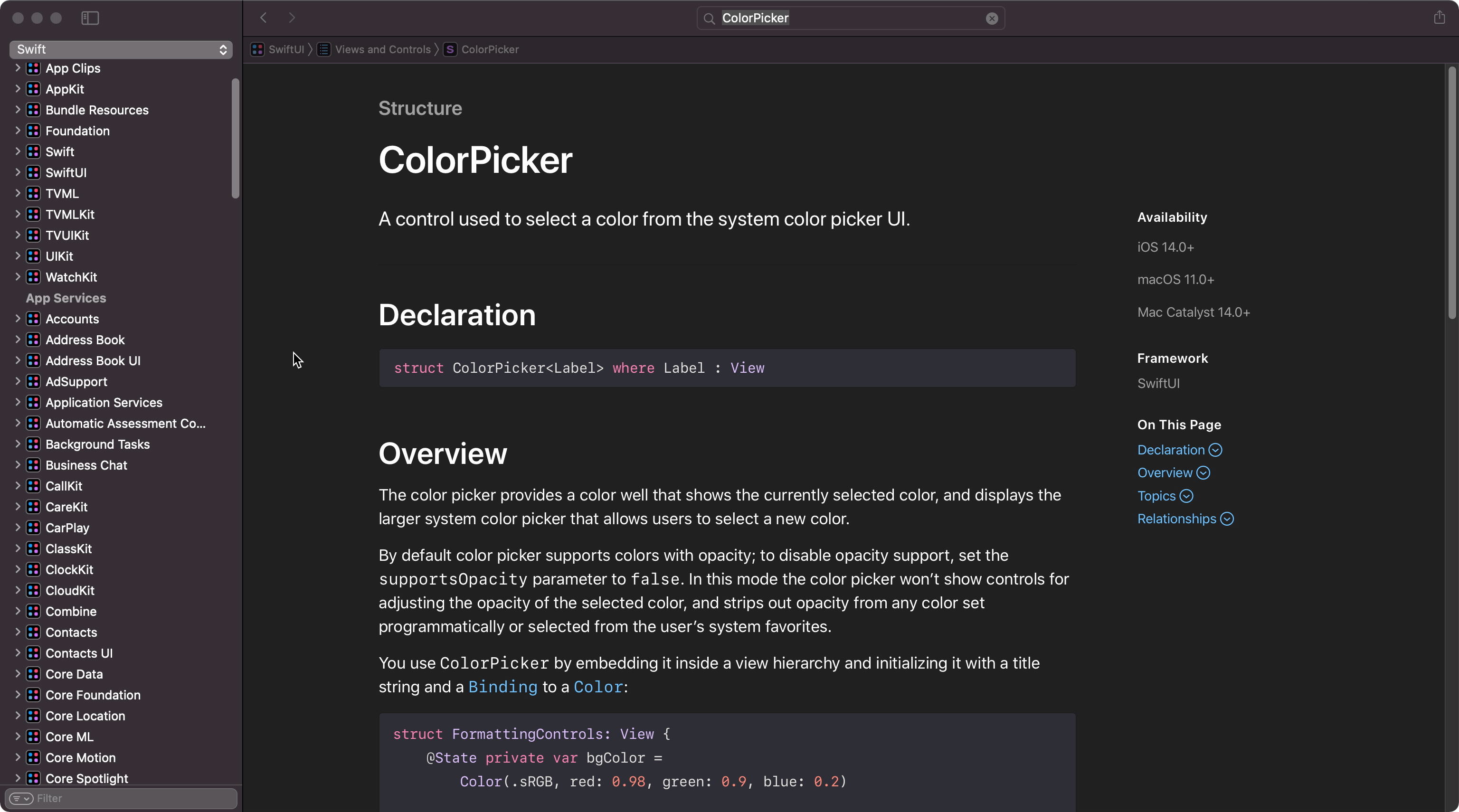Select Core Foundation in sidebar
Screen dimensions: 1459x812
93,695
